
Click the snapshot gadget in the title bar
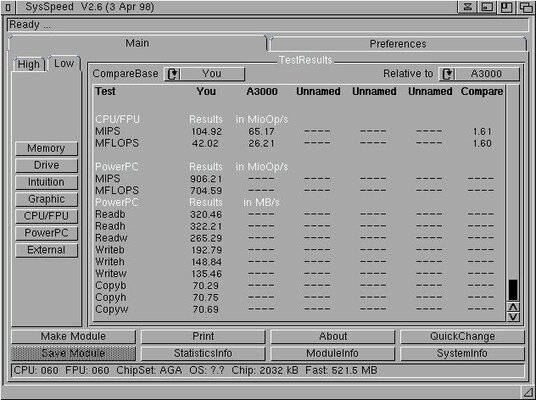click(487, 7)
